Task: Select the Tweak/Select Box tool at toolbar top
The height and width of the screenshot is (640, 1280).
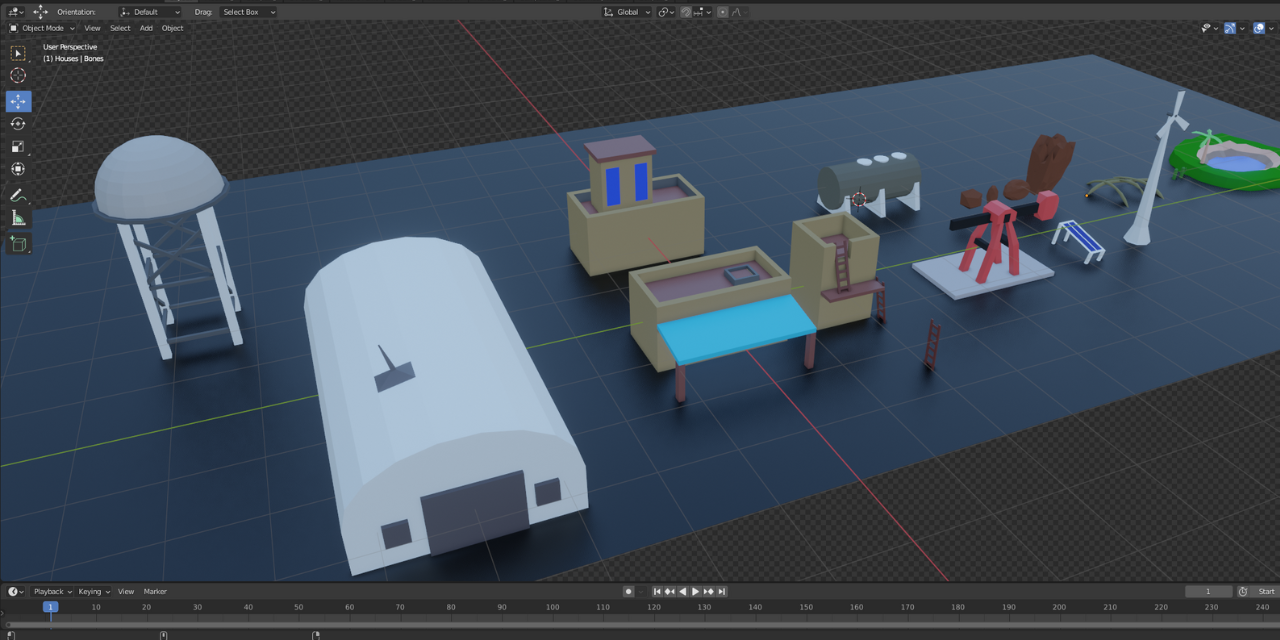Action: (x=18, y=52)
